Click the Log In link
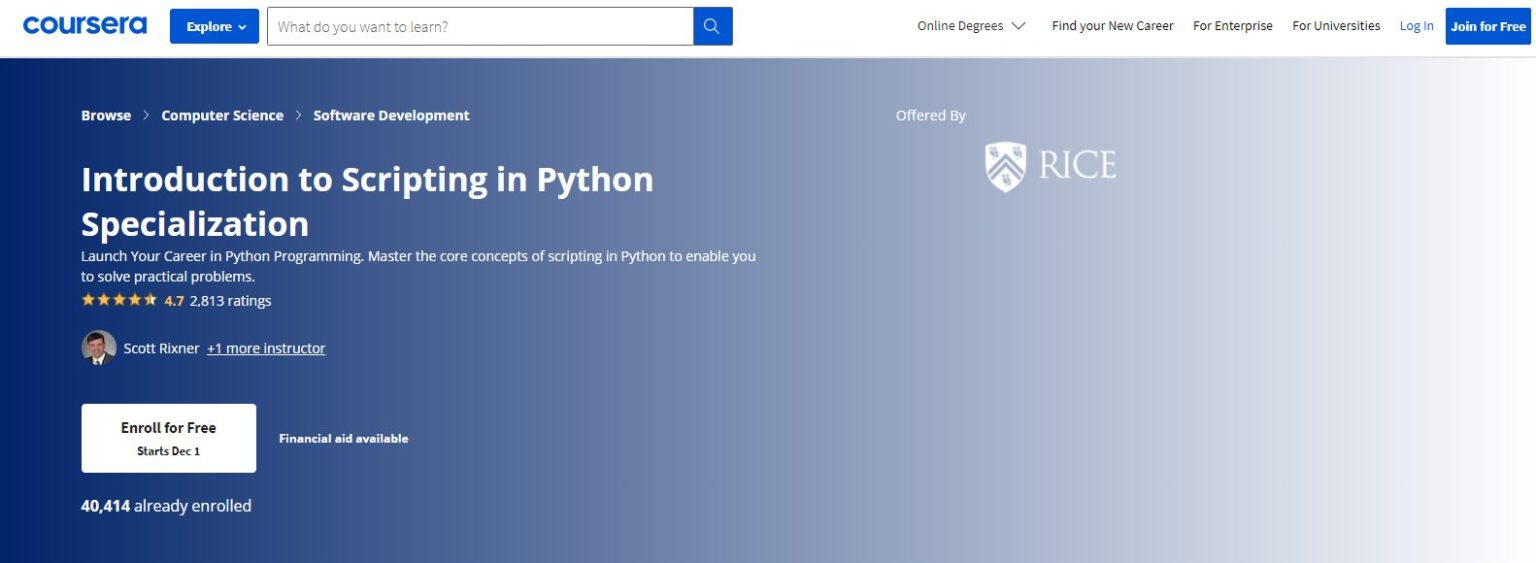 click(1416, 26)
